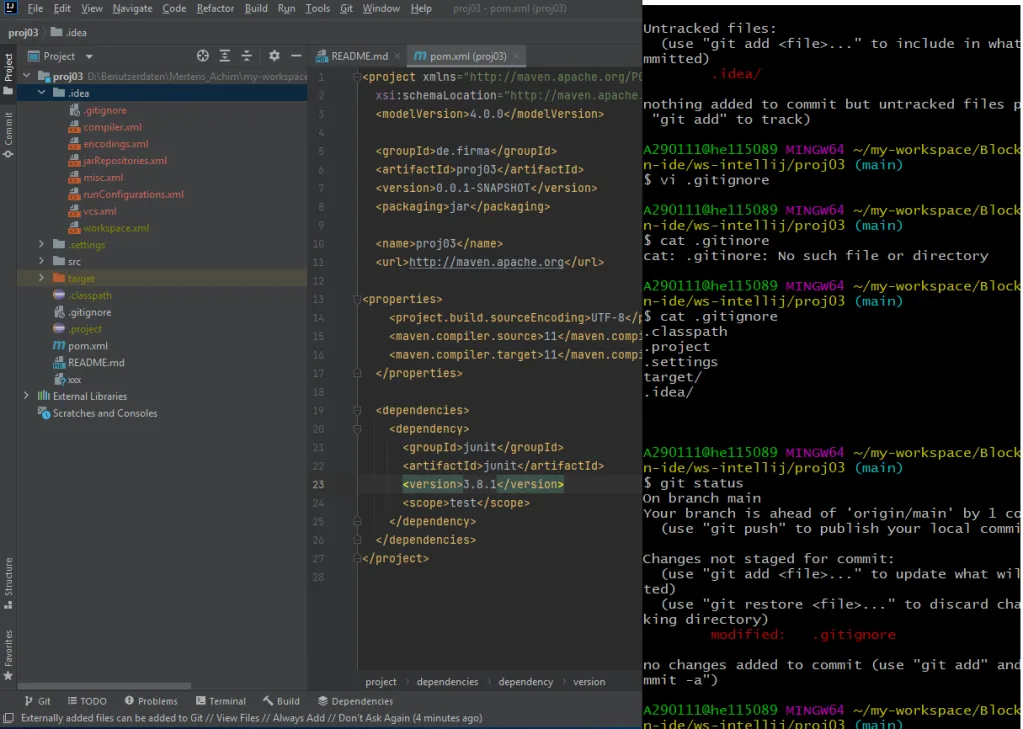Open the Commit tool window sidebar button
This screenshot has width=1023, height=729.
pos(8,134)
